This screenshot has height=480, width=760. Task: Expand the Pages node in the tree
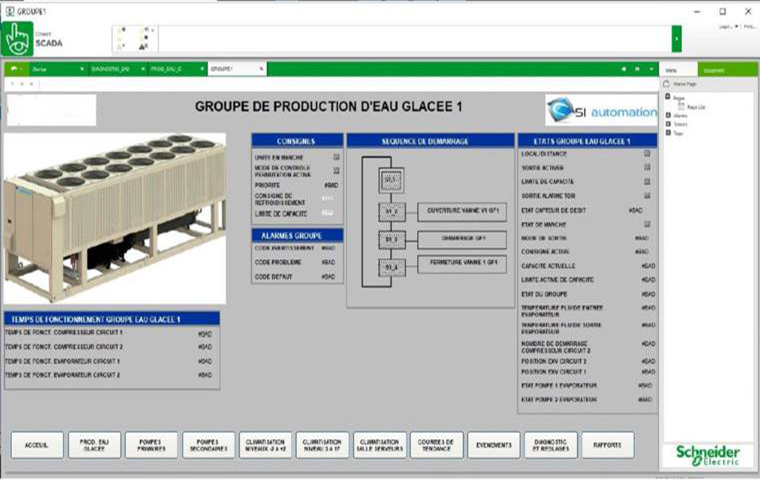coord(668,98)
